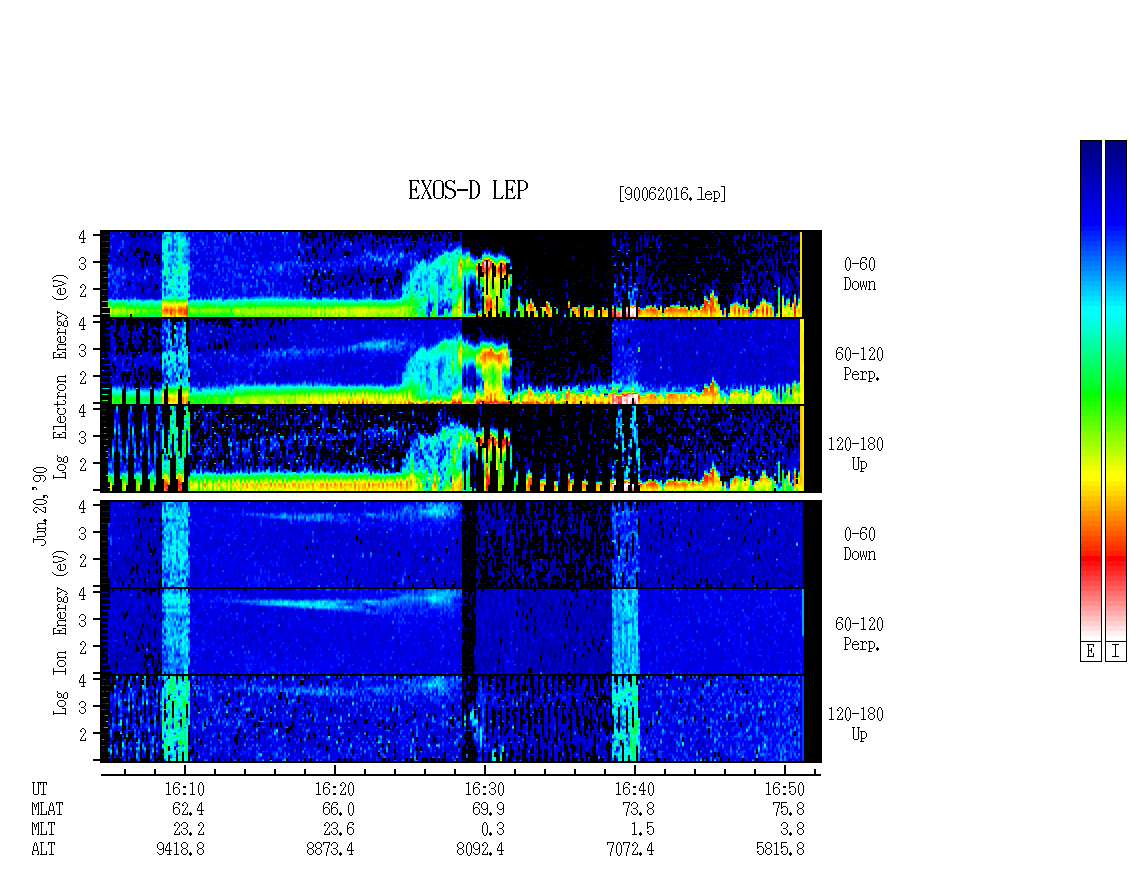
Task: Click MLT value 23.6
Action: tap(338, 830)
